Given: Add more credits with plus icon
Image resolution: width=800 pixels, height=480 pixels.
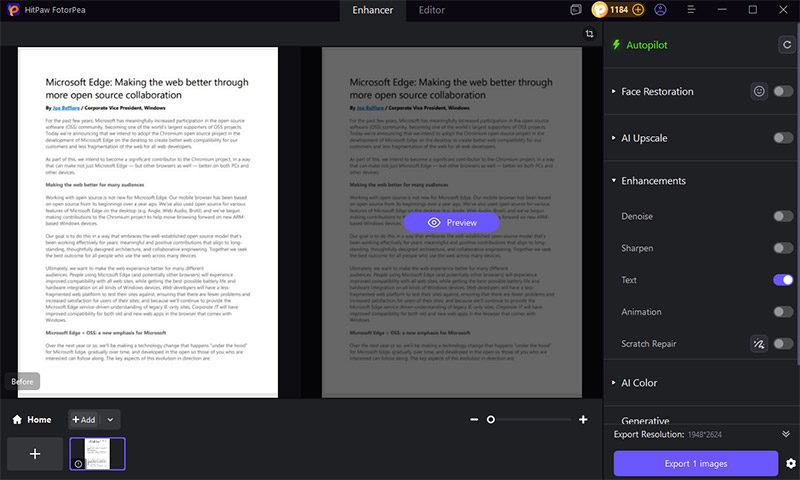Looking at the screenshot, I should tap(638, 10).
